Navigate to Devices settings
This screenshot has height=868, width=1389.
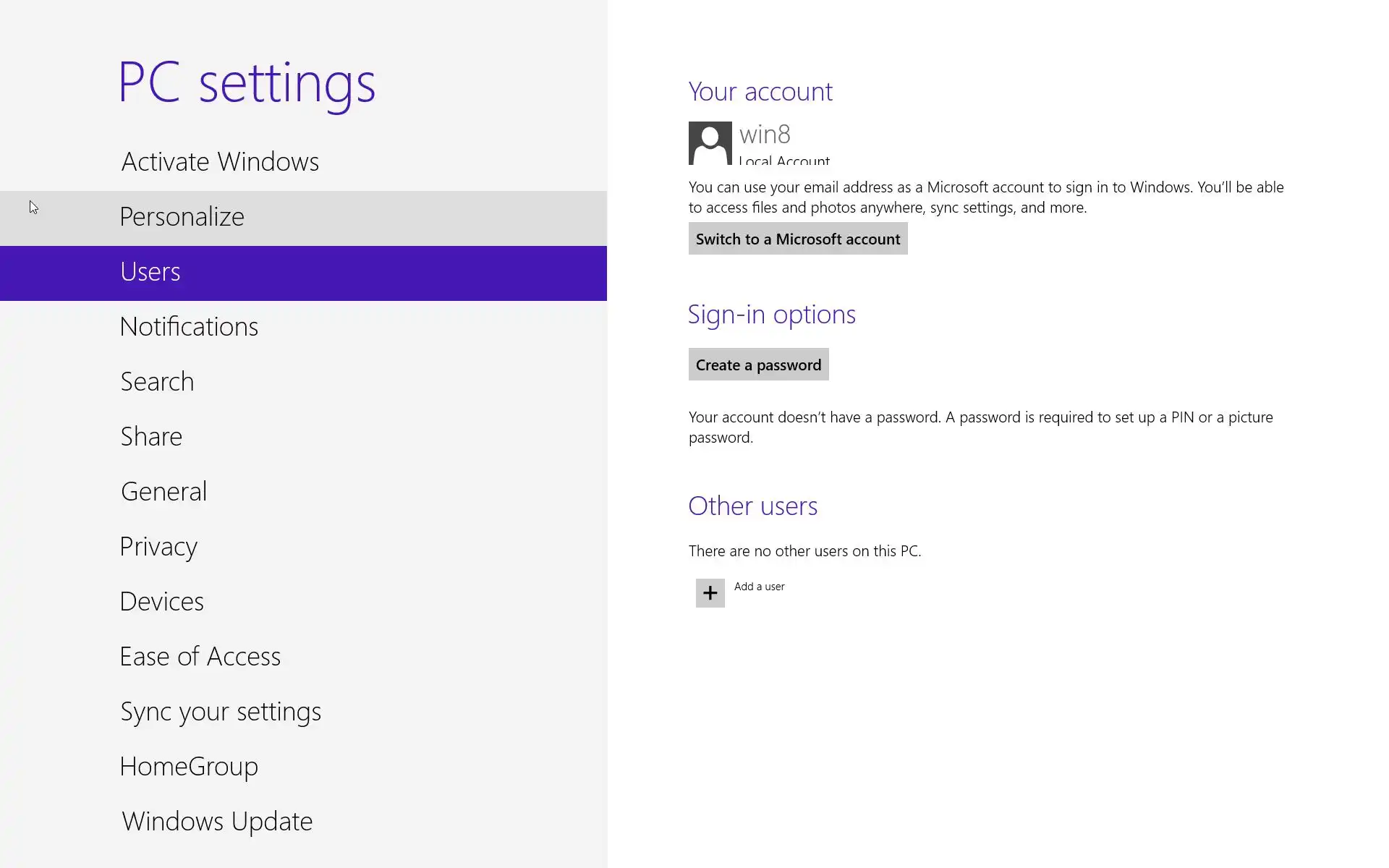tap(162, 602)
